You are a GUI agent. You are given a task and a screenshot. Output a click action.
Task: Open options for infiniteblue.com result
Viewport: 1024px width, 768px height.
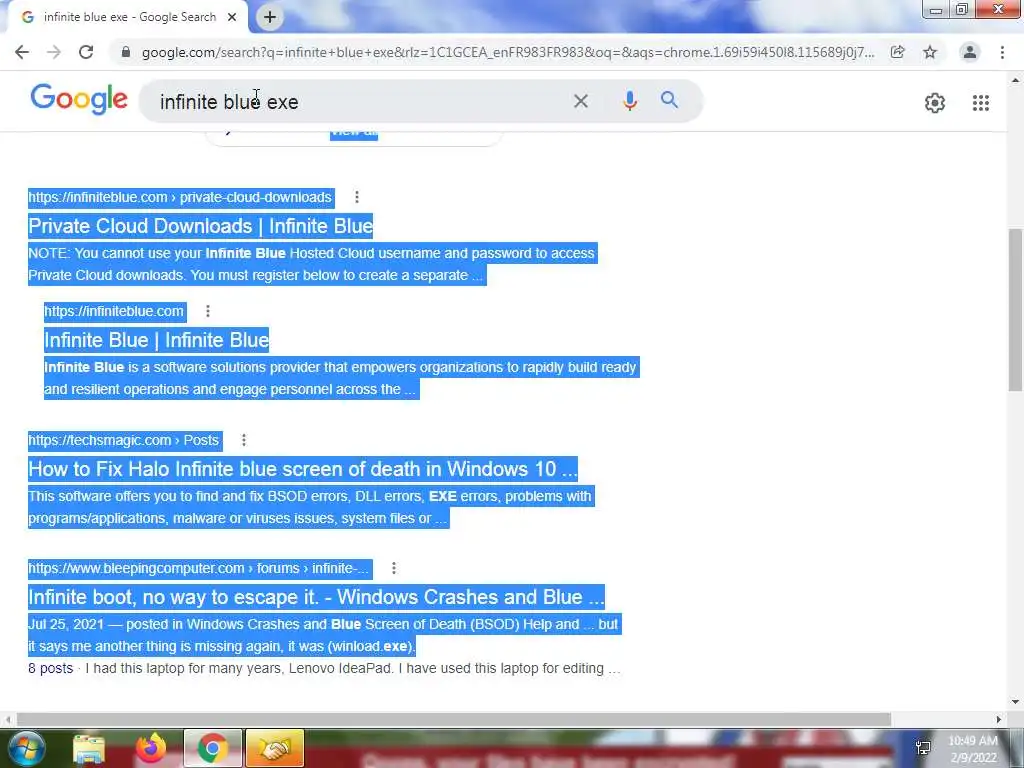208,312
